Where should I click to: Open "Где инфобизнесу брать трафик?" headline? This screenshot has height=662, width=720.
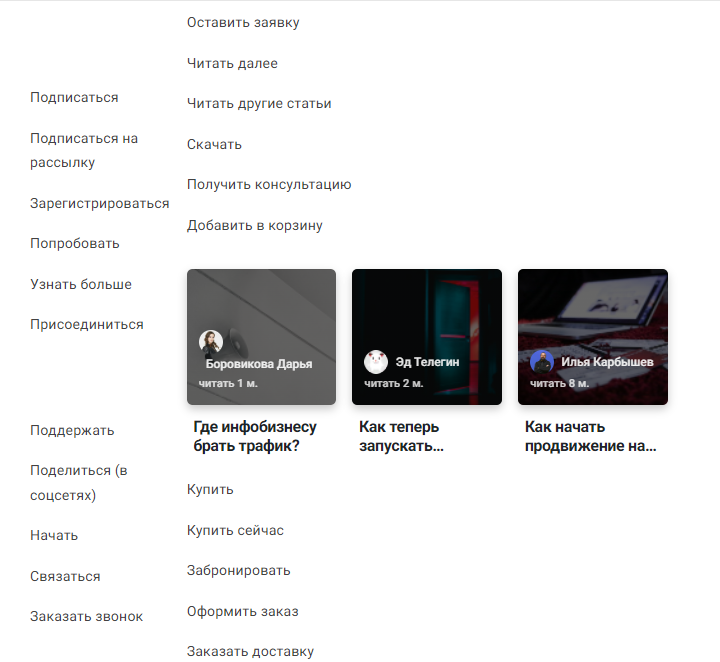click(255, 436)
